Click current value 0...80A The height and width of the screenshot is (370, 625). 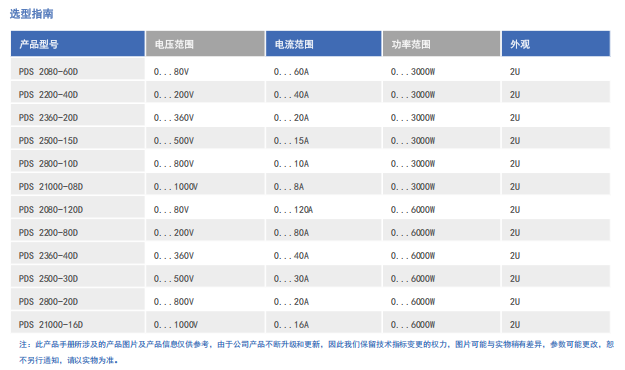click(x=291, y=233)
